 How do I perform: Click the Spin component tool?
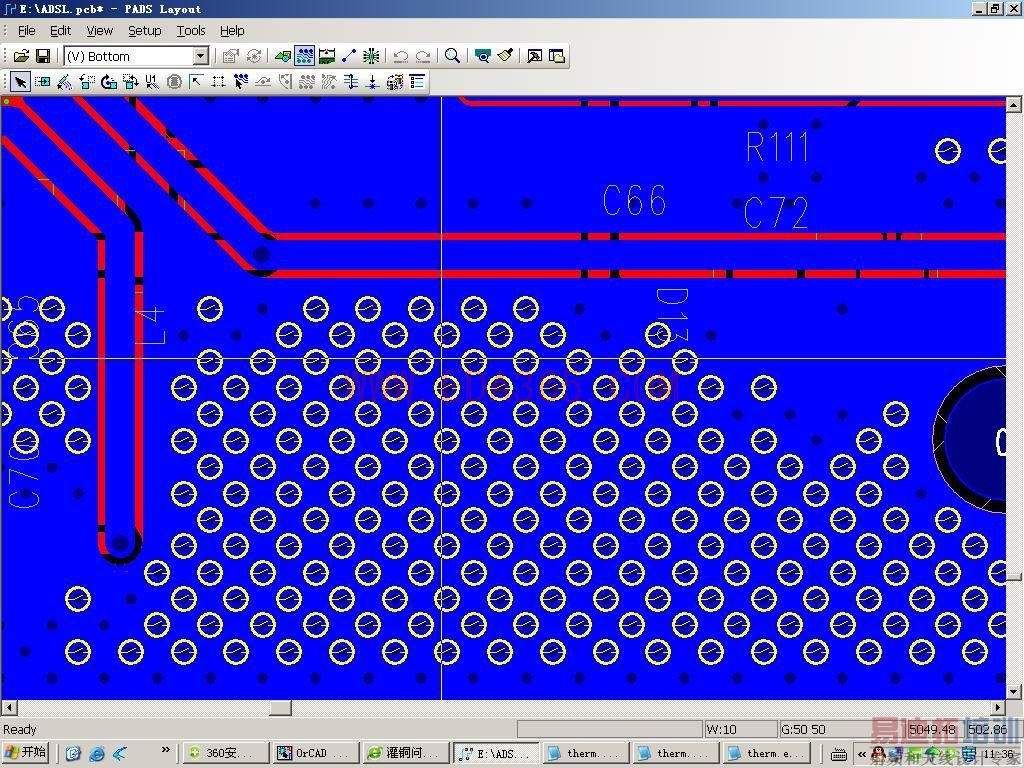(108, 82)
